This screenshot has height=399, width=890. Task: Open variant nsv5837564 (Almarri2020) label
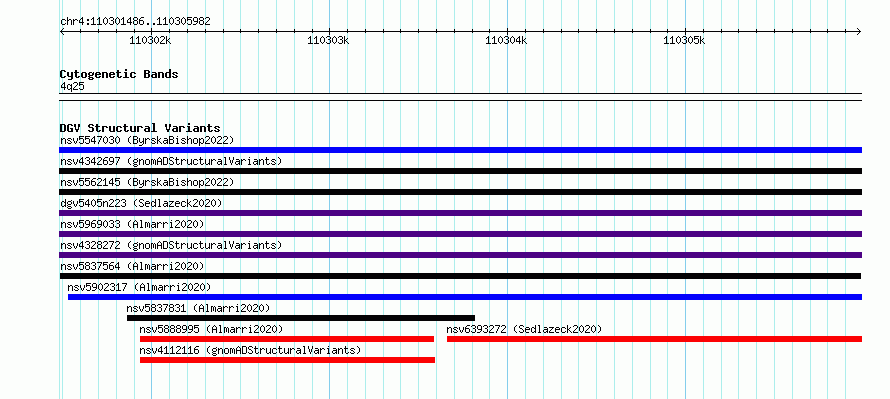tap(132, 266)
